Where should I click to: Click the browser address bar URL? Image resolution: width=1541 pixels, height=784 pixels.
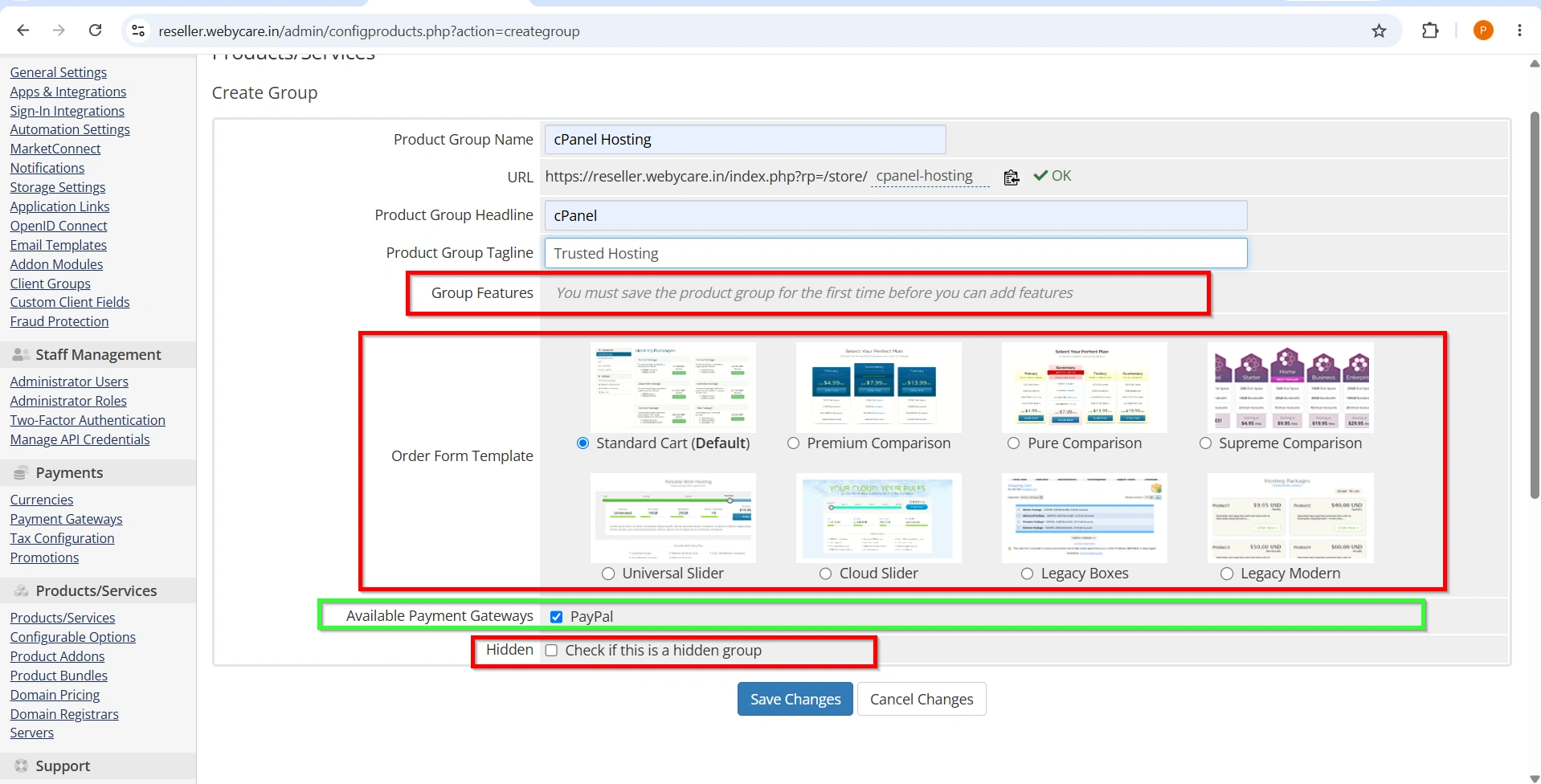point(369,31)
